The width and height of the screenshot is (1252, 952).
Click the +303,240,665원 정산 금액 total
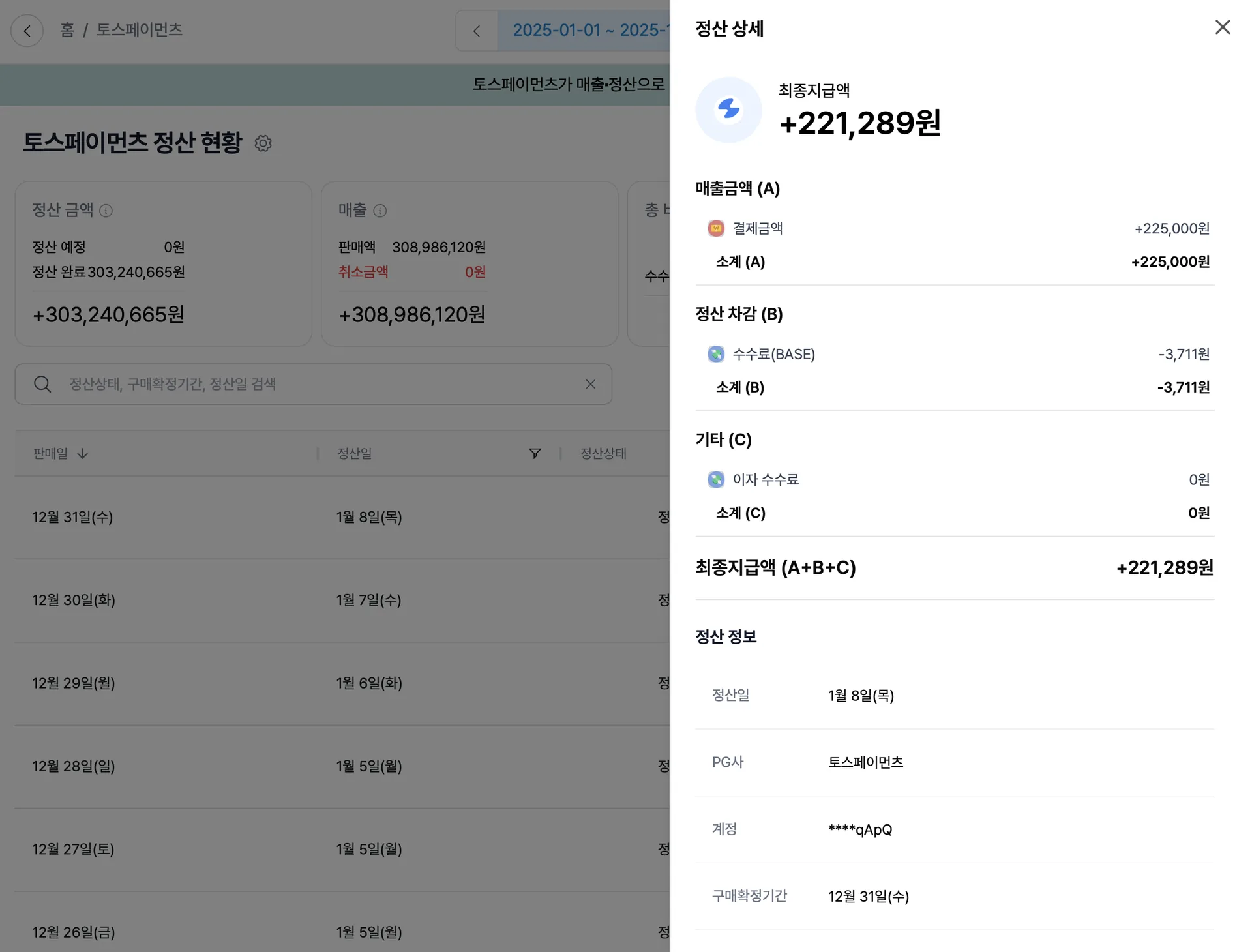coord(108,315)
